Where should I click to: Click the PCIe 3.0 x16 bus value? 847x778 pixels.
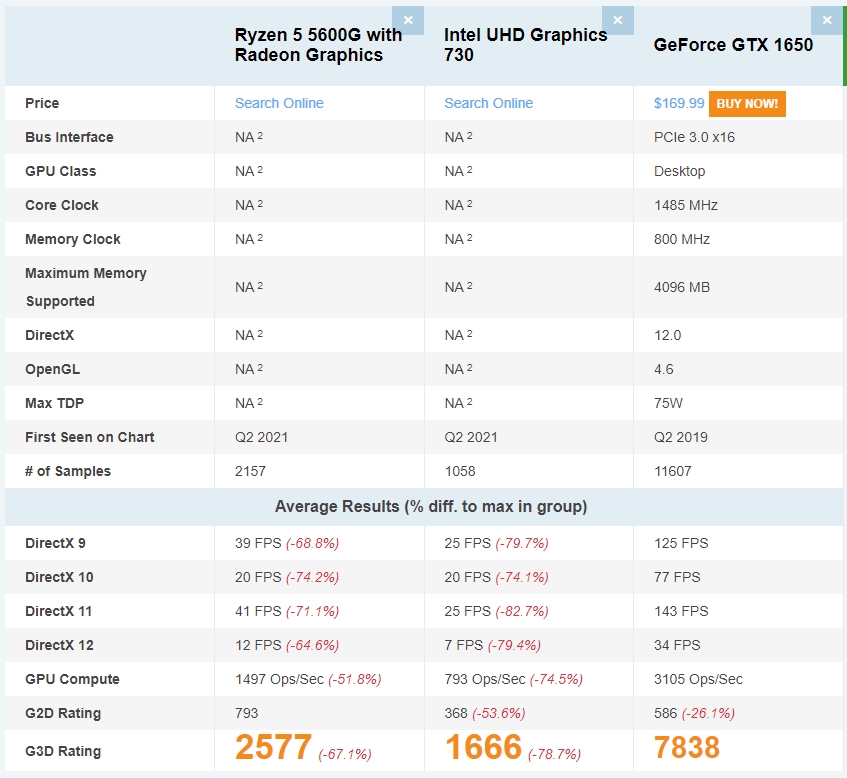[694, 137]
